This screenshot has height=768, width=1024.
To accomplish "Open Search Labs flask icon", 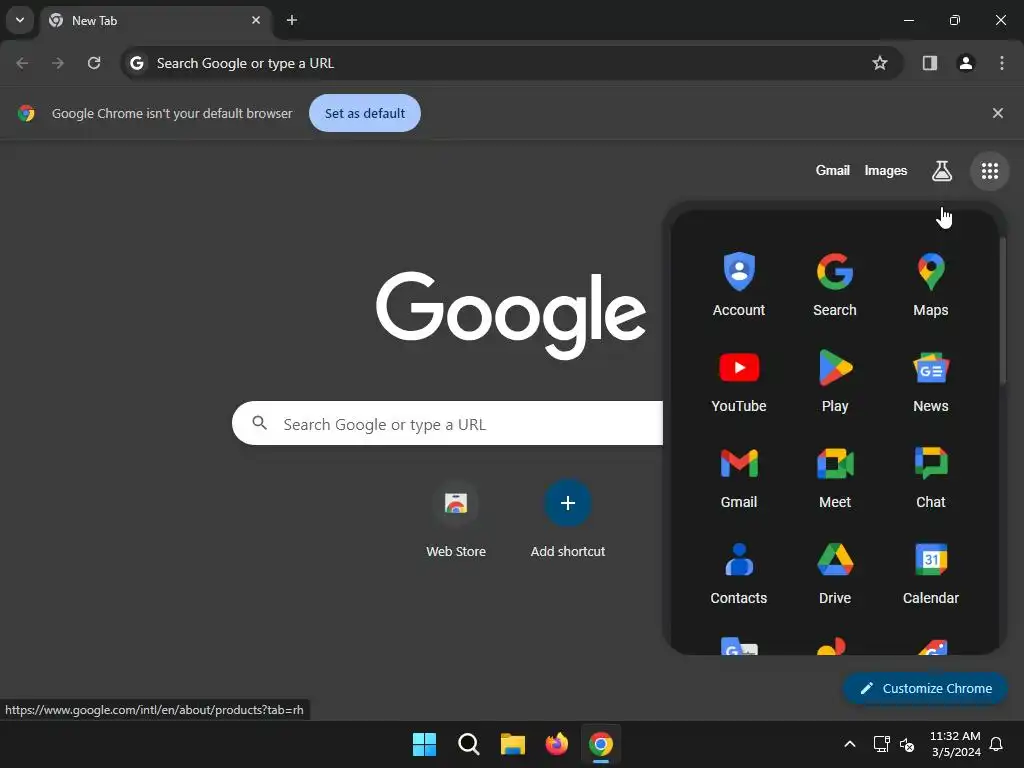I will coord(941,171).
